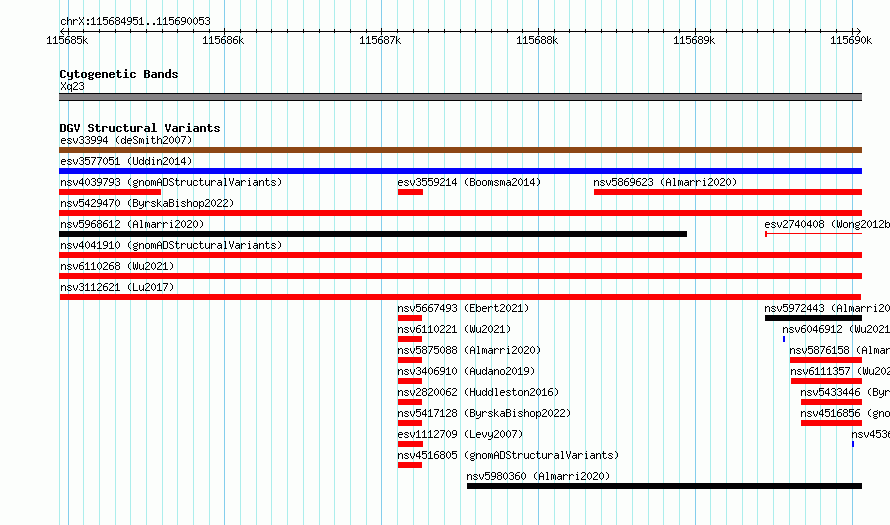Open nsv3112621 (Lu2017) label
This screenshot has height=525, width=890.
click(x=117, y=287)
